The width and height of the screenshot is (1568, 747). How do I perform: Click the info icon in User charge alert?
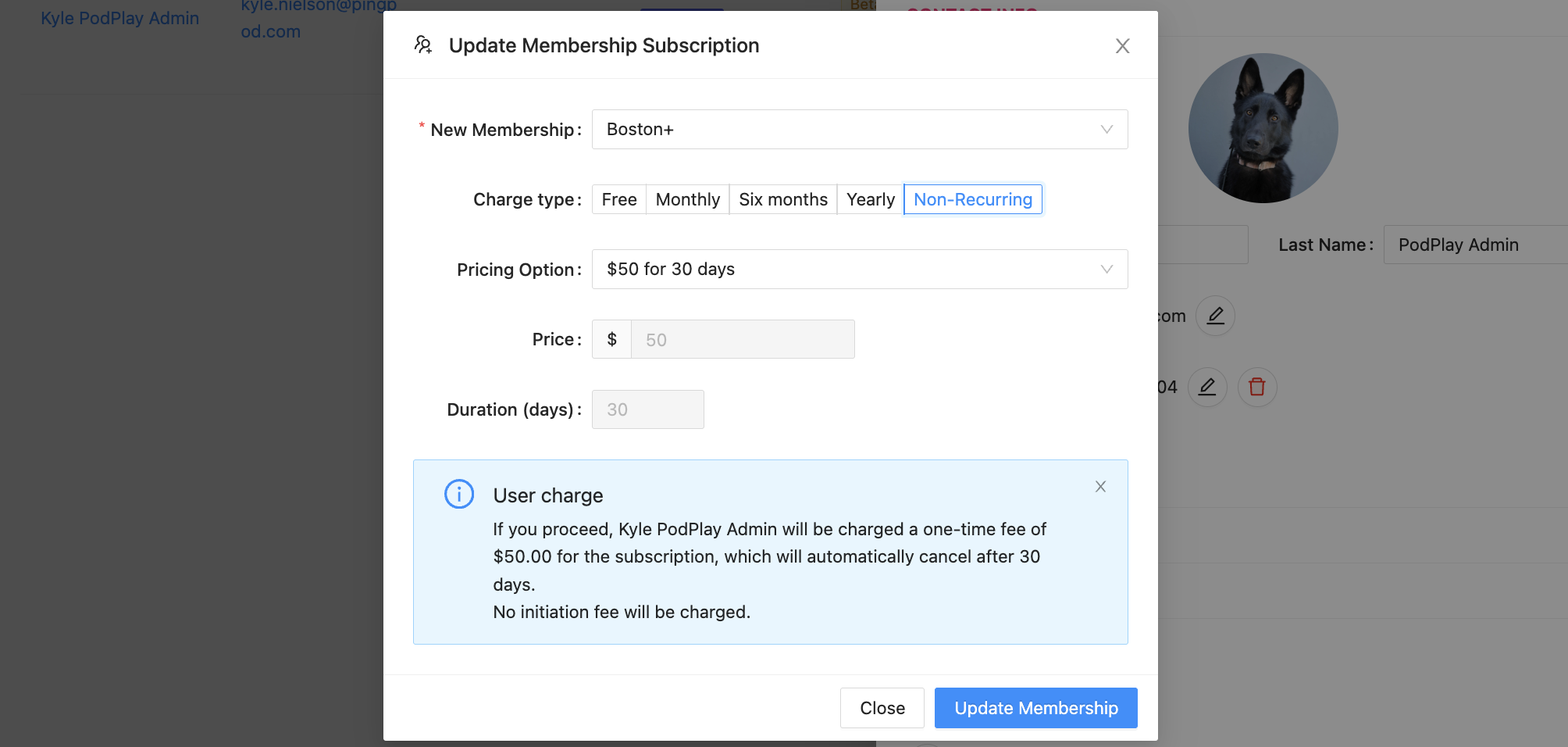tap(459, 495)
